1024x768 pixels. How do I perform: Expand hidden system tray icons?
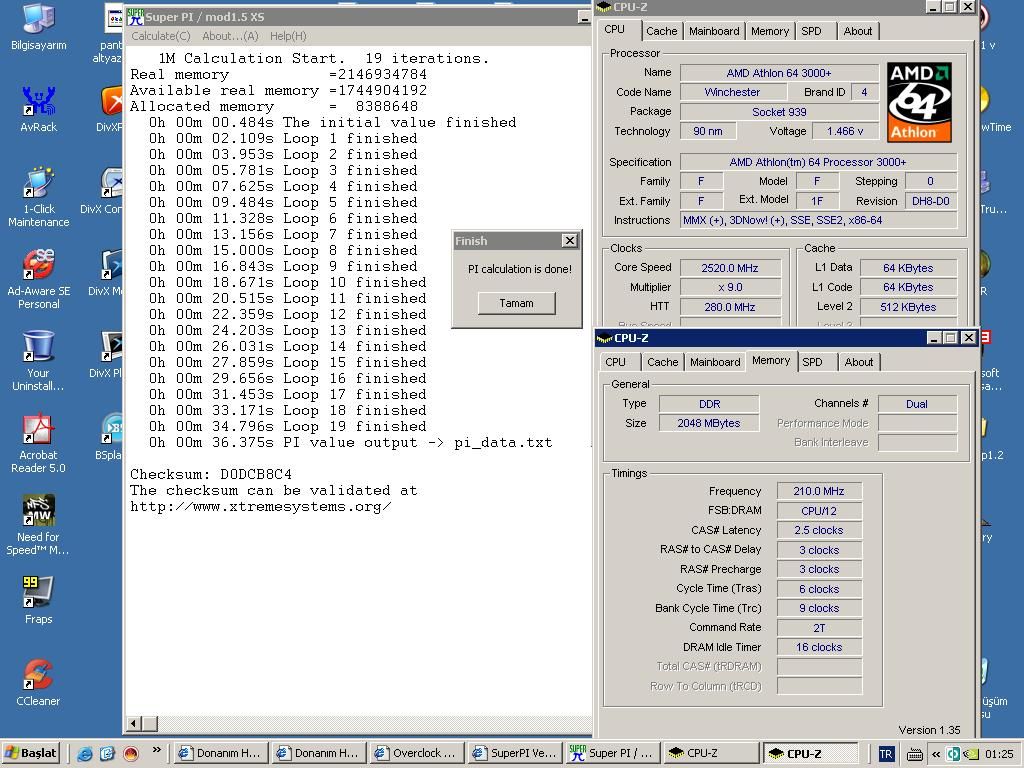(936, 754)
